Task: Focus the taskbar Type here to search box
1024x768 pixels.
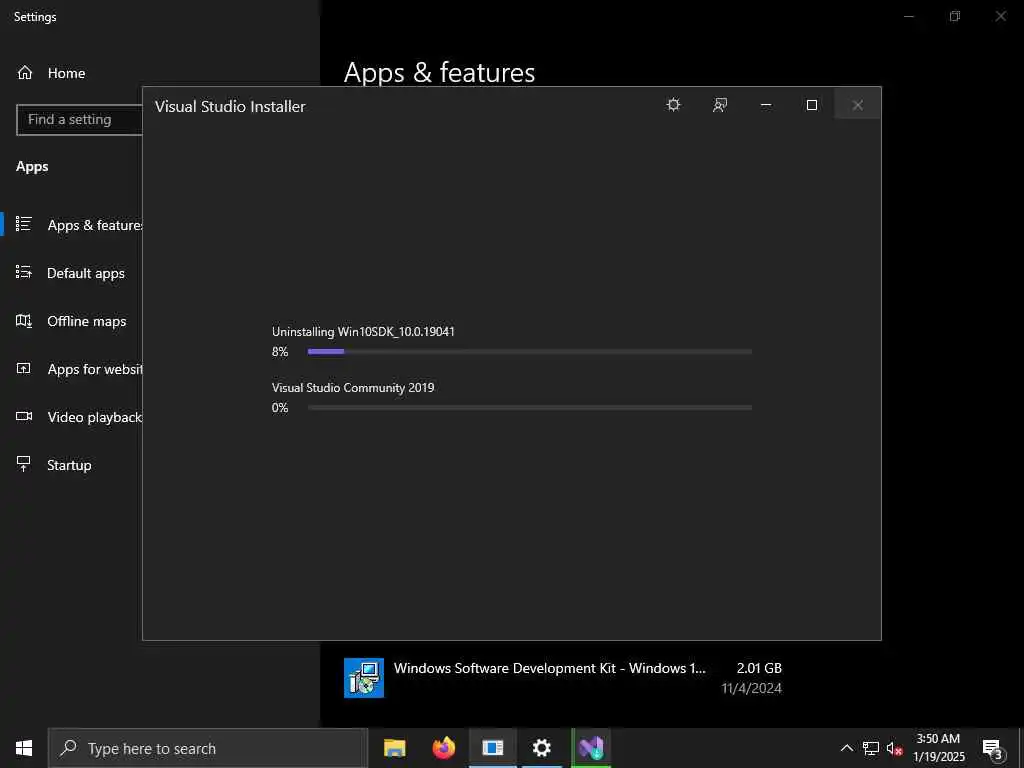Action: 208,748
